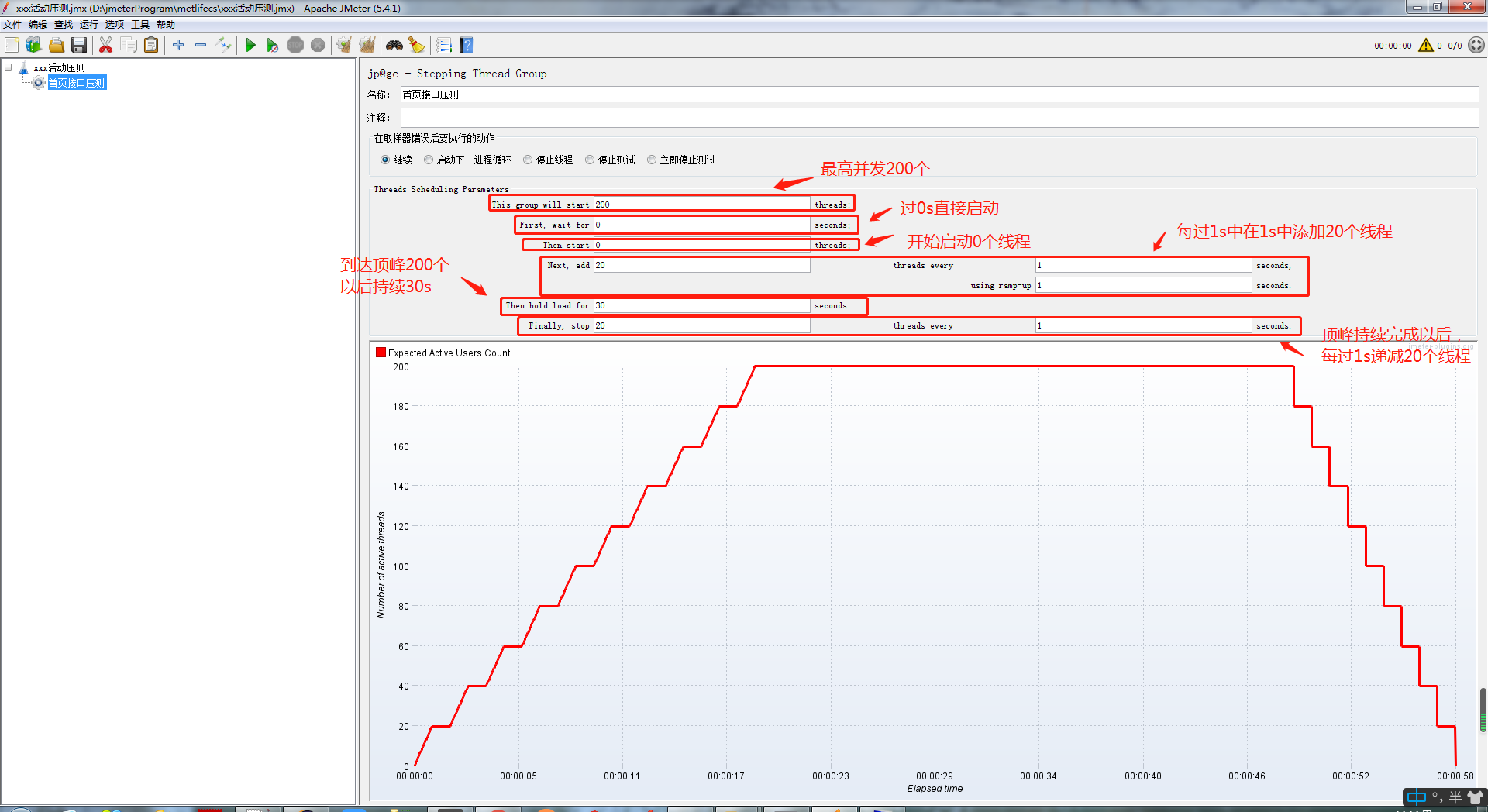Open the templates icon
1488x812 pixels.
pyautogui.click(x=33, y=45)
